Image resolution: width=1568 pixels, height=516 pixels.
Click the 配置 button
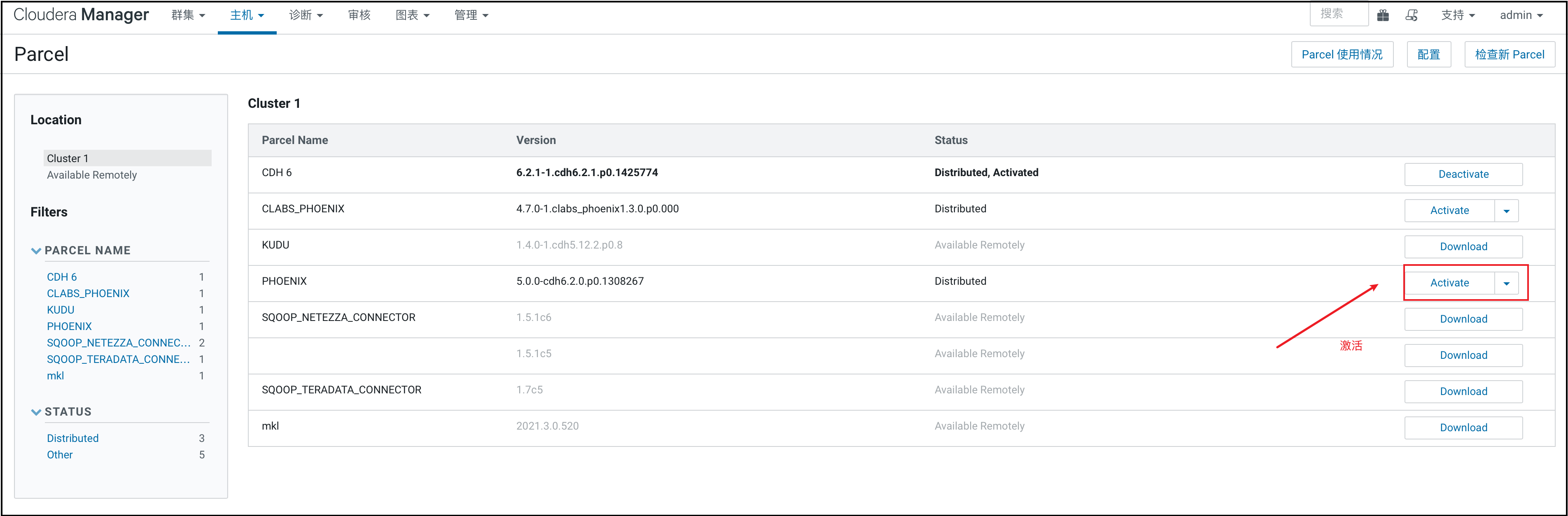pyautogui.click(x=1428, y=55)
